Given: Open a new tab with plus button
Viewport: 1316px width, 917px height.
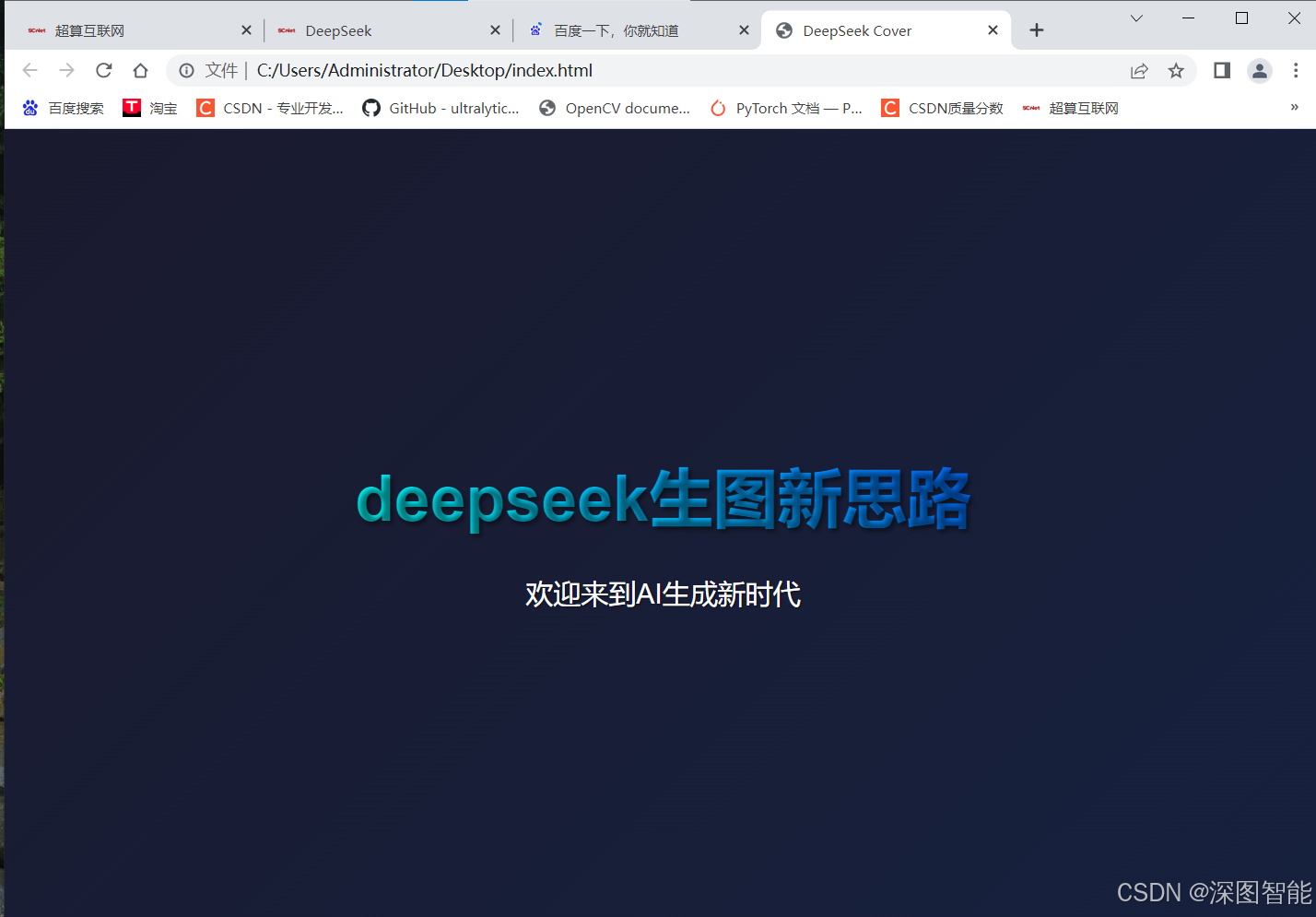Looking at the screenshot, I should point(1037,30).
